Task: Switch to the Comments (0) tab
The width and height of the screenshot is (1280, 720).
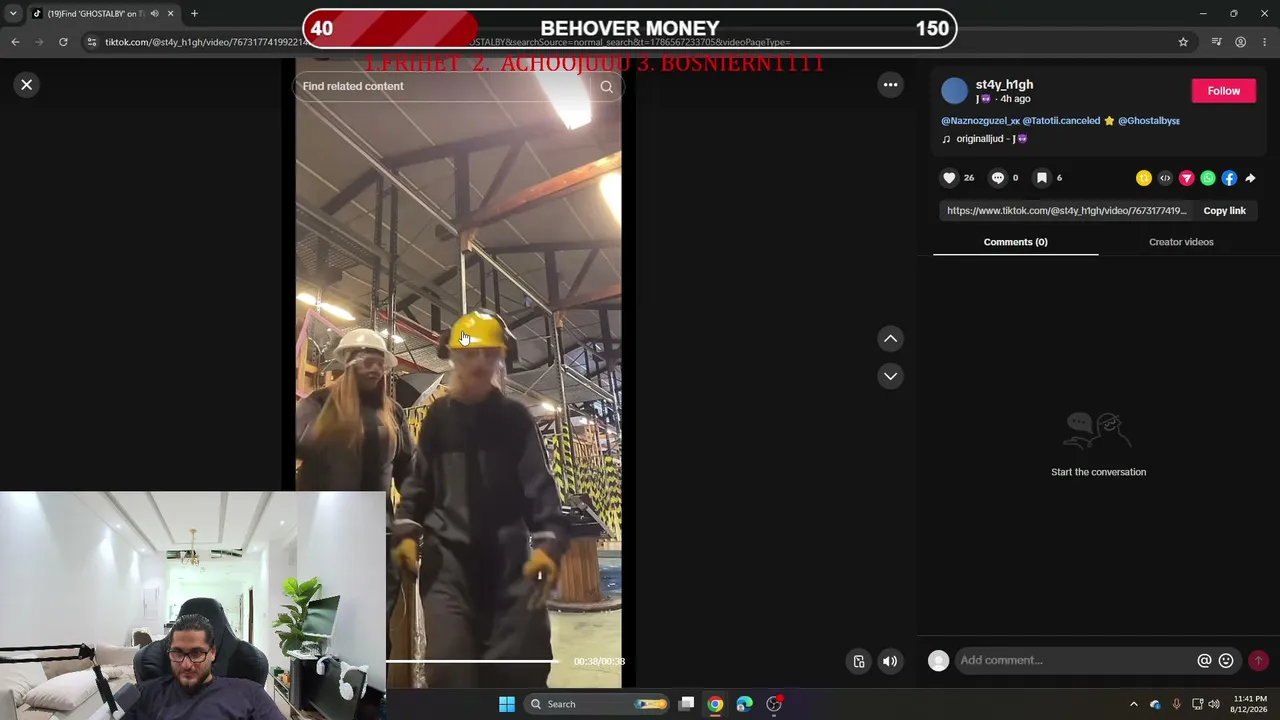Action: click(1015, 242)
